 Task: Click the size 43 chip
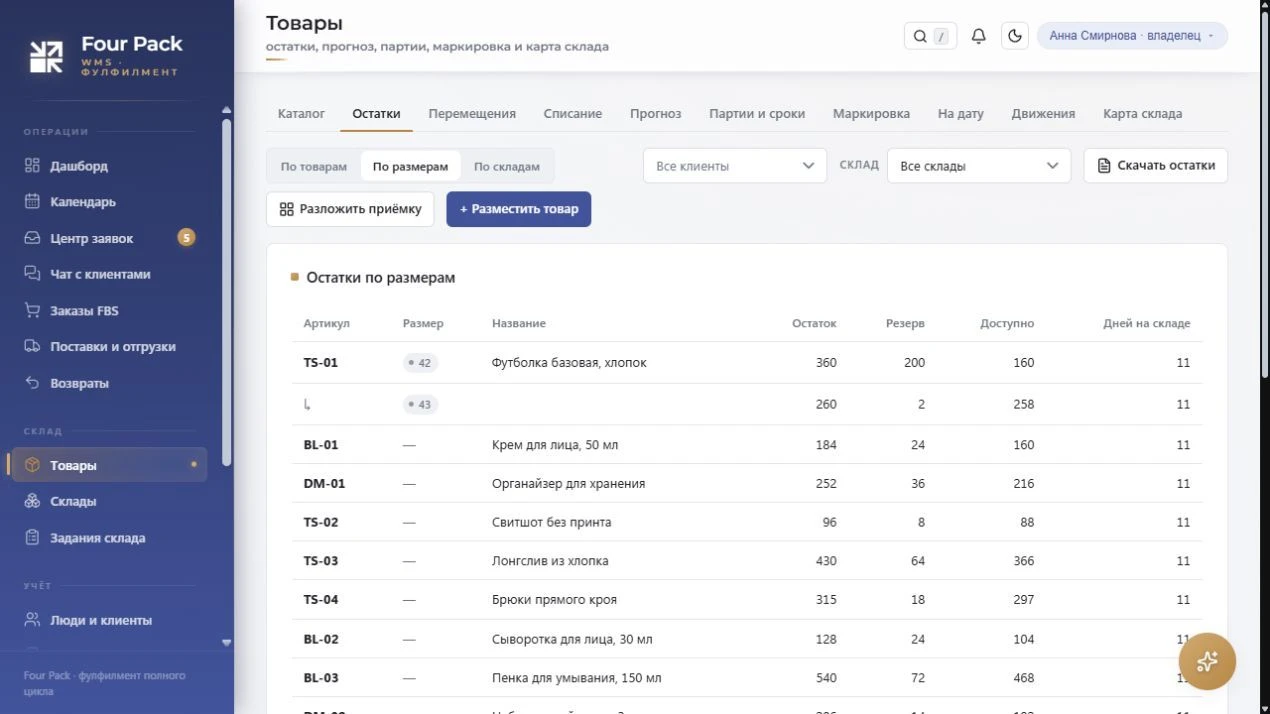[x=420, y=405]
